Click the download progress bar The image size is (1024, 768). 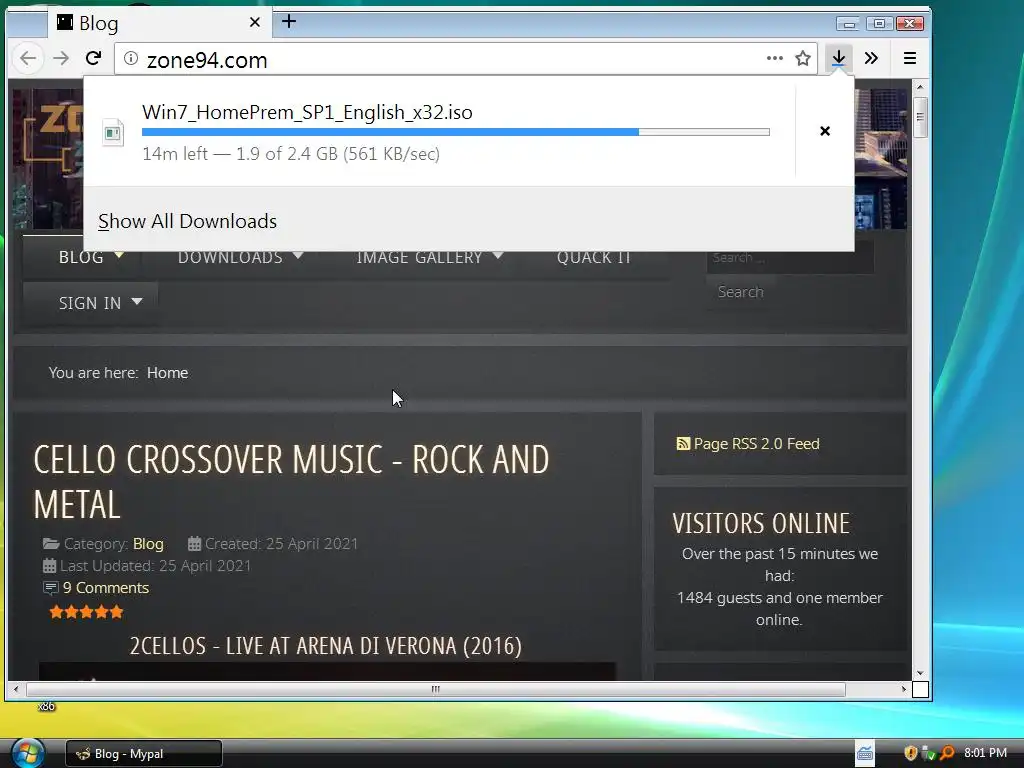tap(456, 132)
